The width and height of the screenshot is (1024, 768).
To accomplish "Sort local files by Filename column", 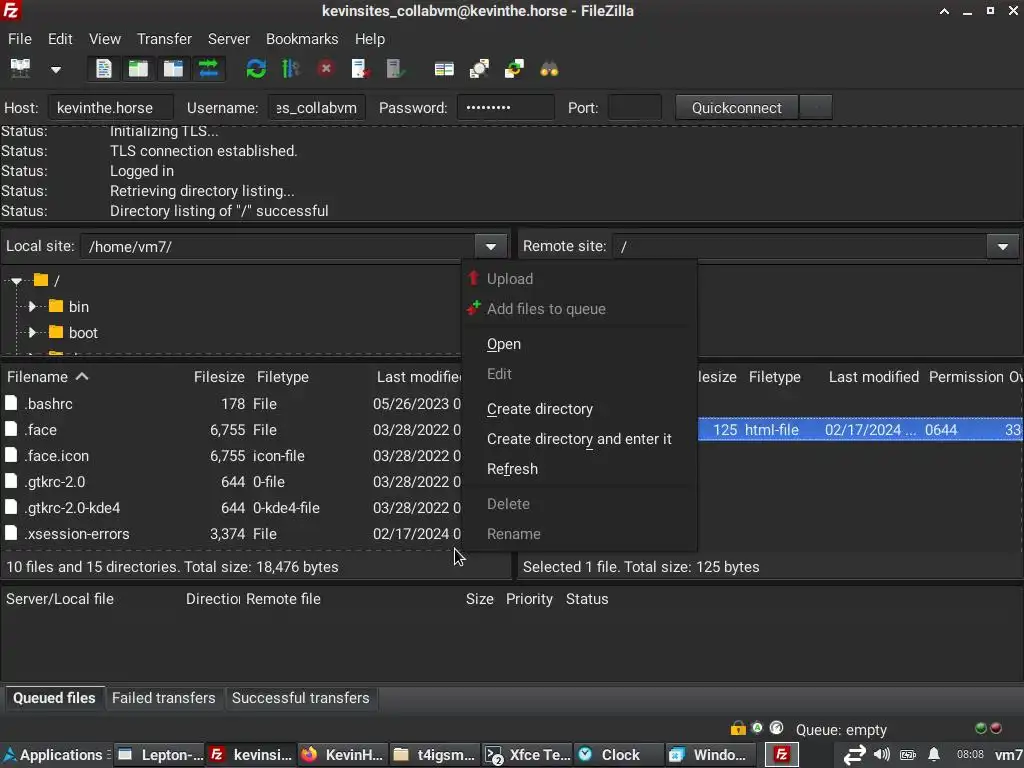I will (x=47, y=377).
